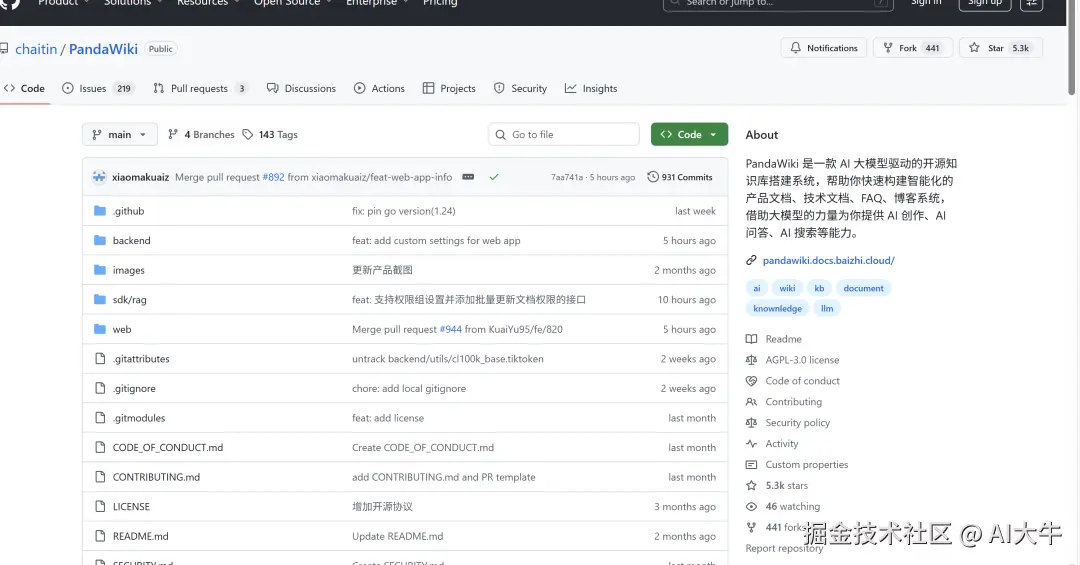
Task: Click into the Go to file field
Action: (x=564, y=134)
